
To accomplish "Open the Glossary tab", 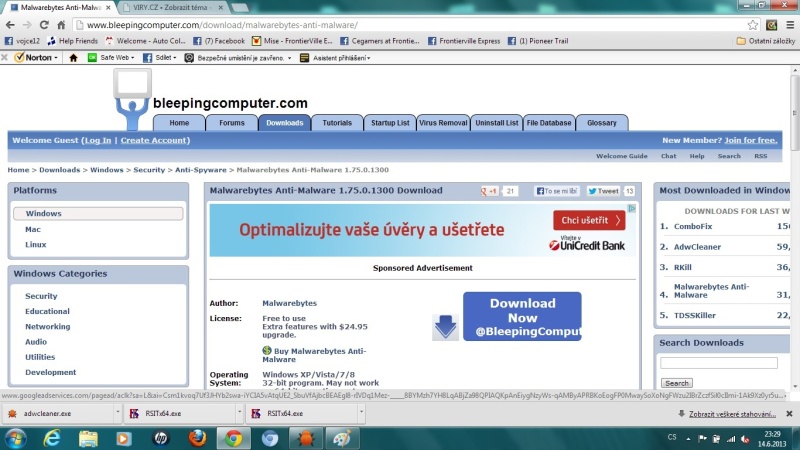I will point(602,123).
